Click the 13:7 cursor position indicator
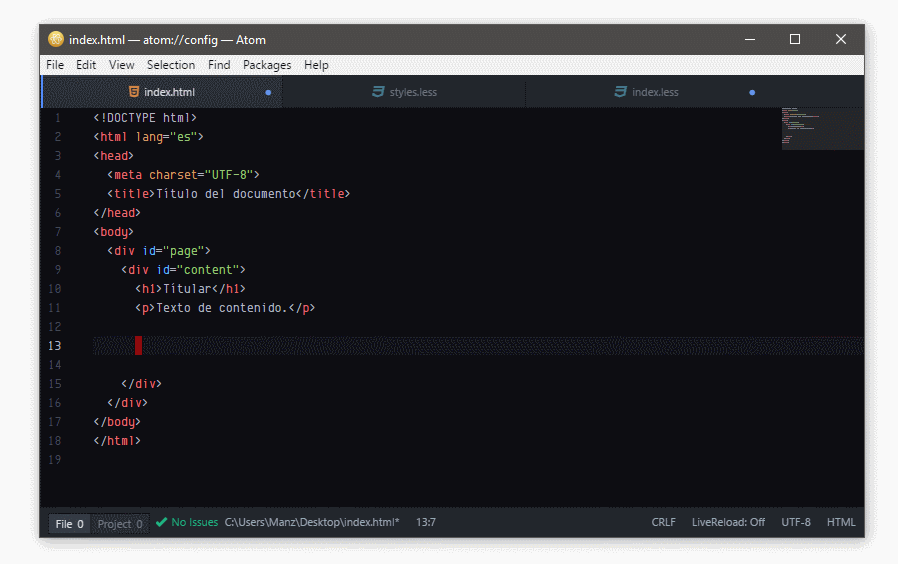The height and width of the screenshot is (564, 898). [x=426, y=522]
